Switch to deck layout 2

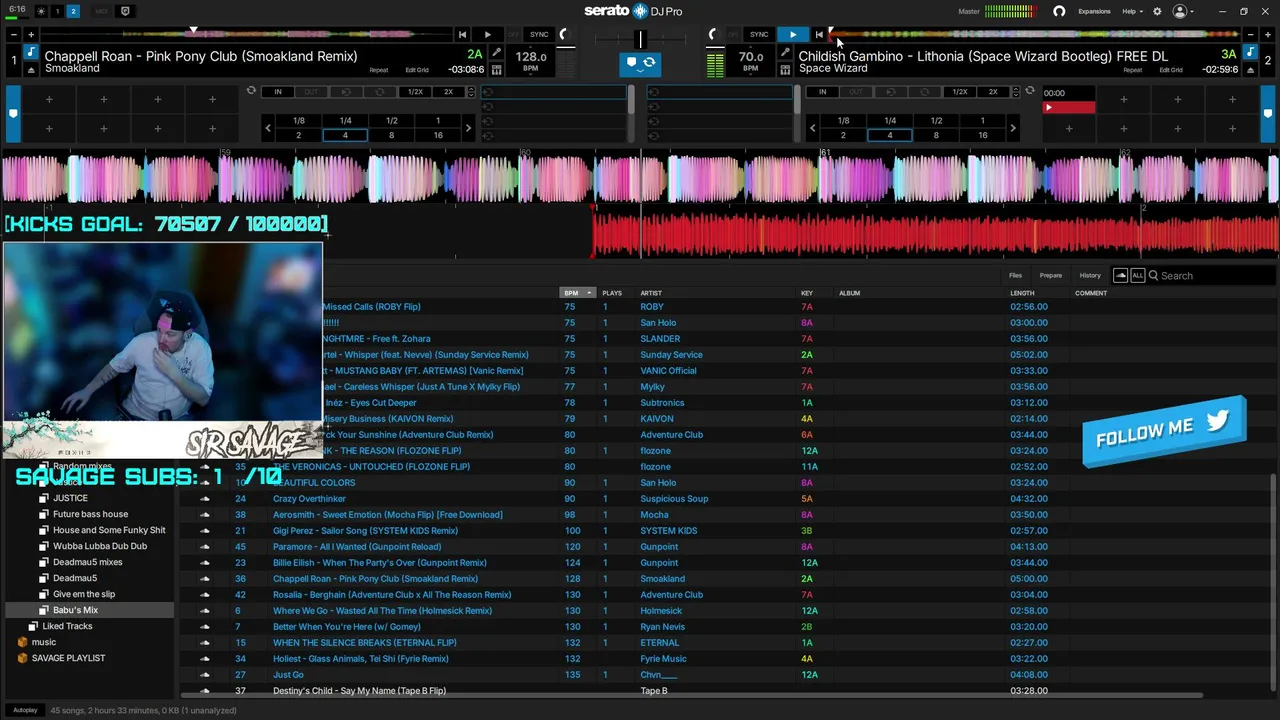73,11
